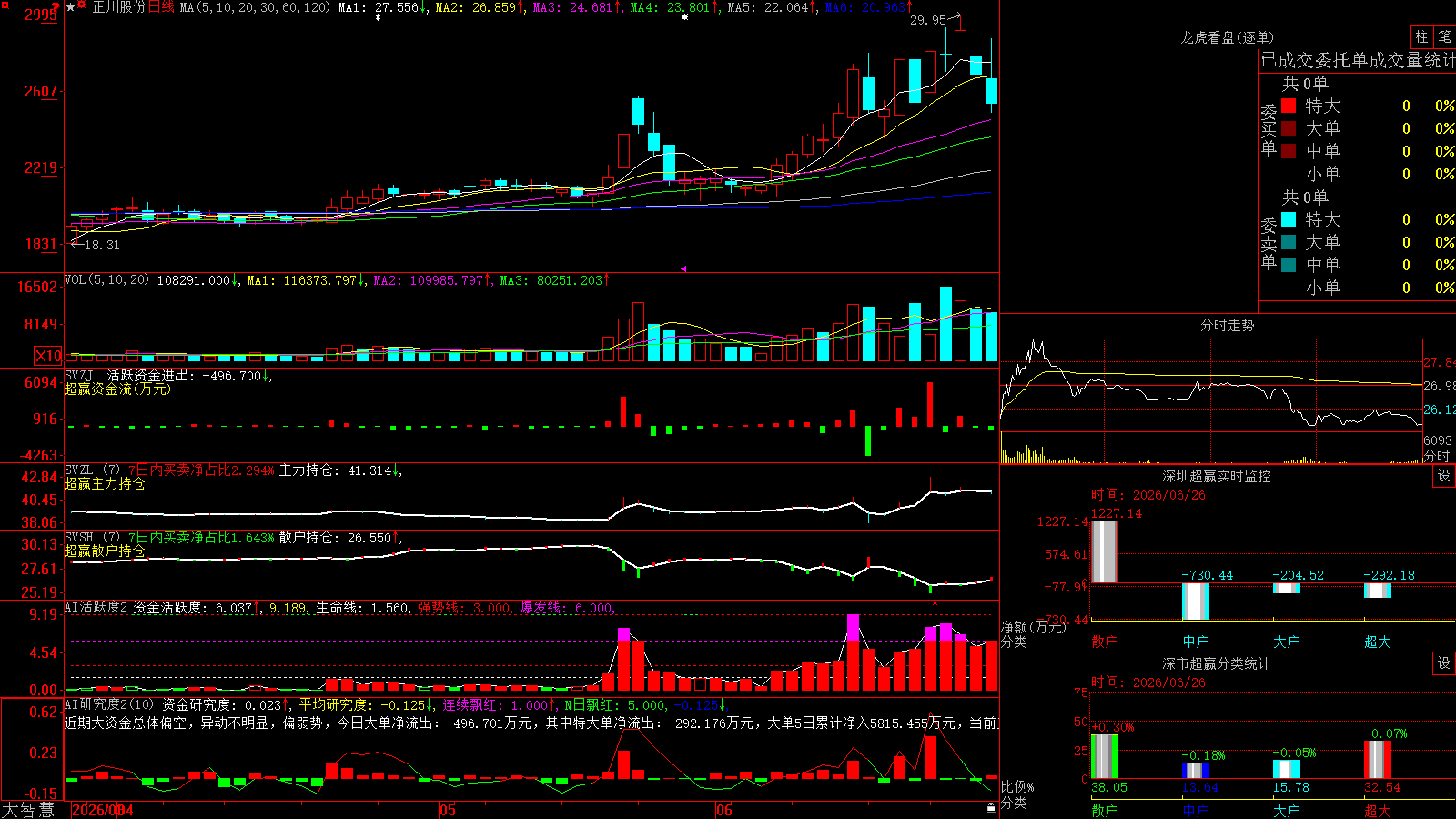
Task: Click the small lock icon on date axis
Action: tap(991, 807)
